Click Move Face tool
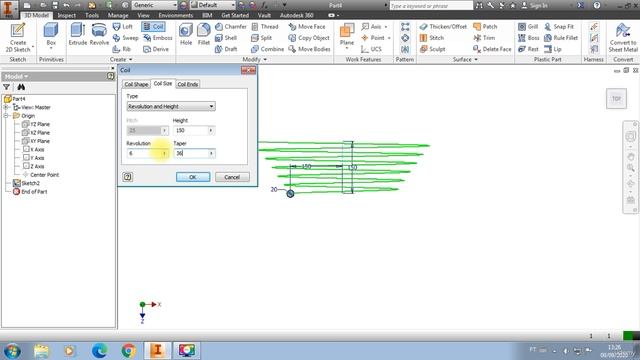640x360 pixels. tap(307, 27)
